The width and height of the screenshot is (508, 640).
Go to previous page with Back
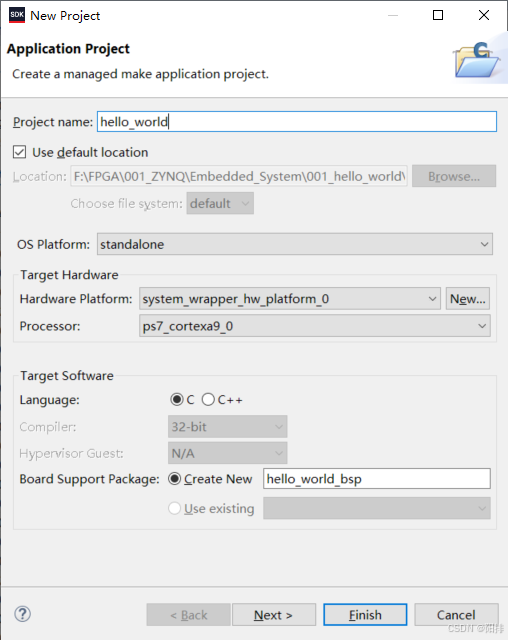(x=189, y=615)
